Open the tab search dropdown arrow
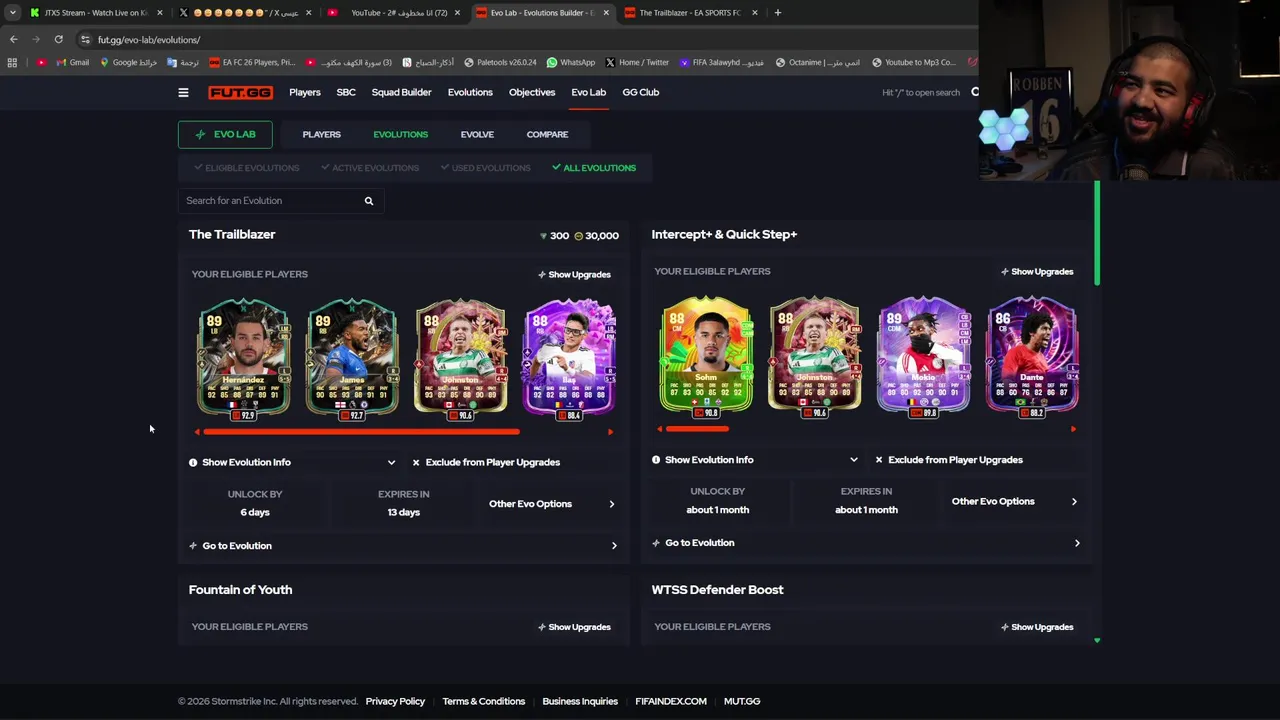 click(12, 13)
